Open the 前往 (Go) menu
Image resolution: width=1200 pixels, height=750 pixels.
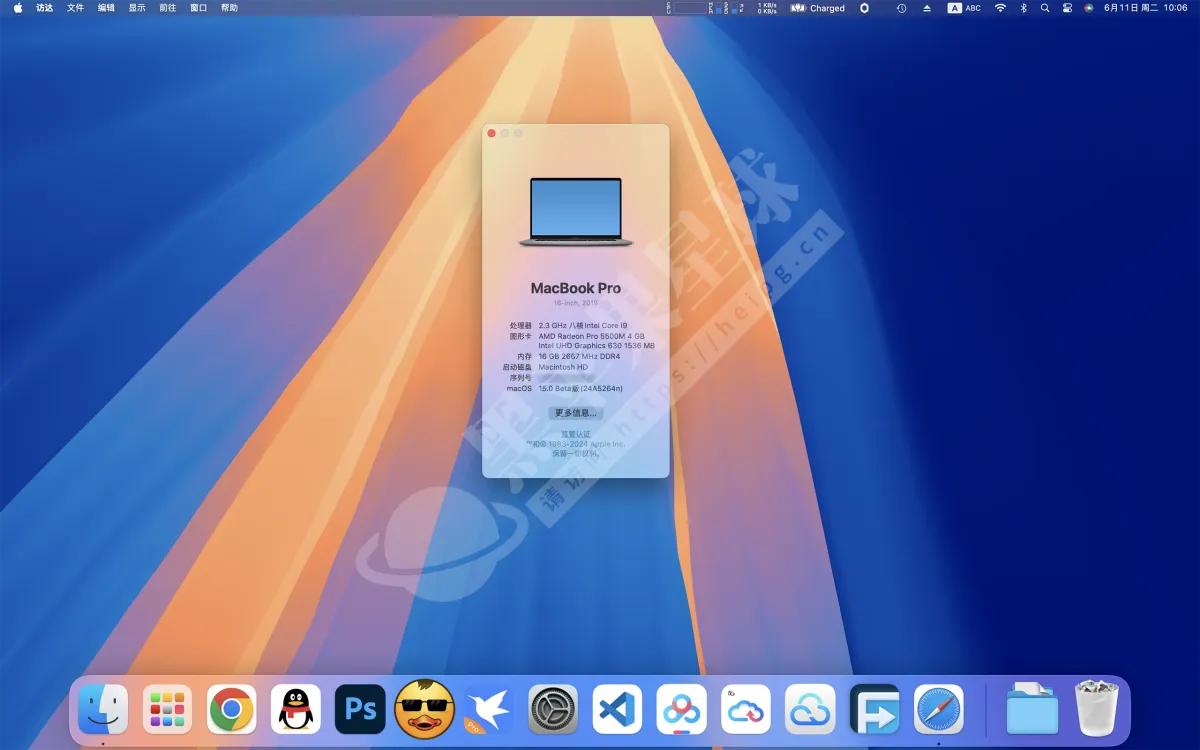pos(166,8)
